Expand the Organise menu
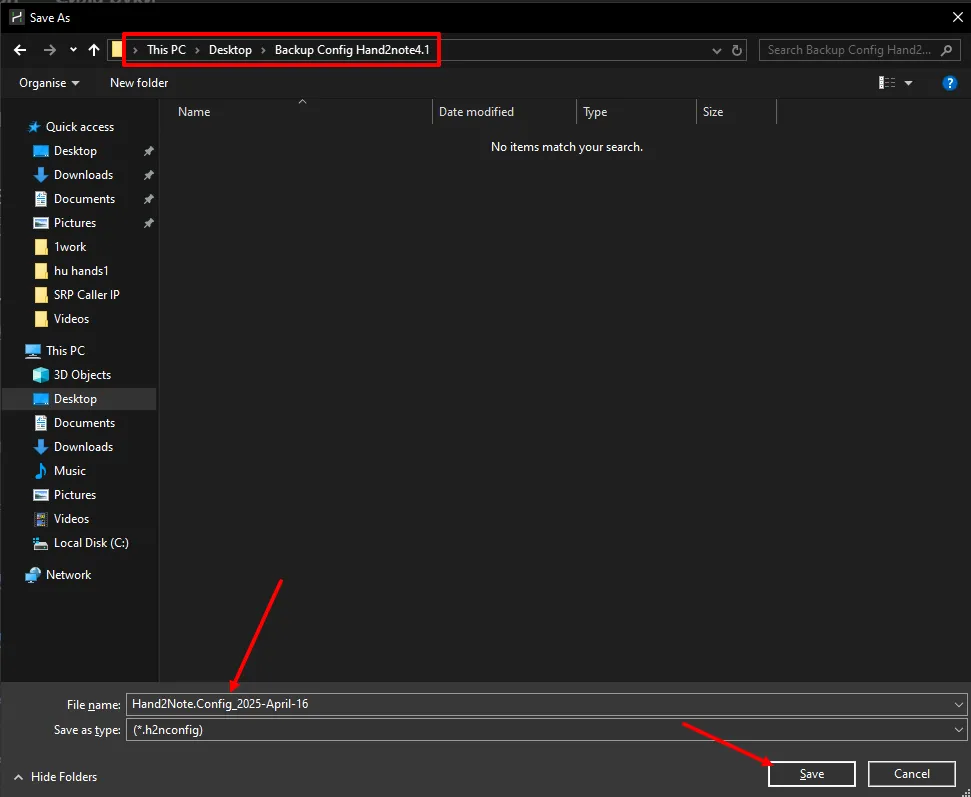This screenshot has height=797, width=971. click(x=49, y=83)
